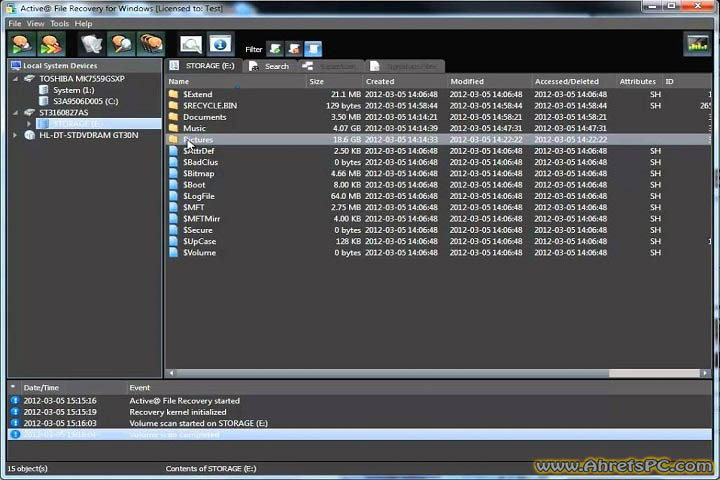Click the bar chart icon at toolbar right
The width and height of the screenshot is (720, 480).
coord(698,44)
